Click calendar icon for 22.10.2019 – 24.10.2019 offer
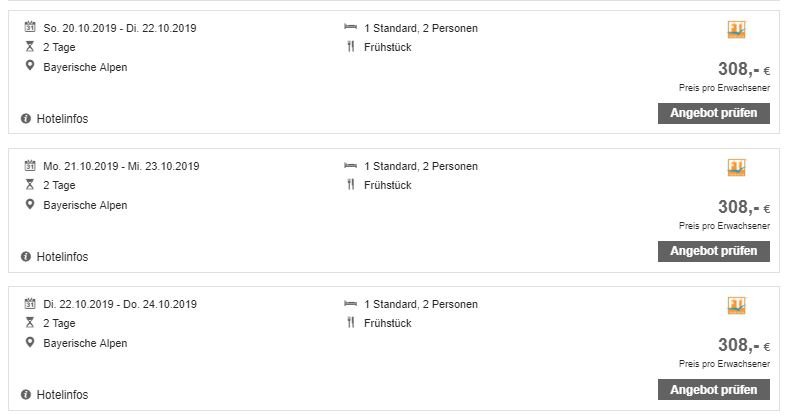 click(x=30, y=303)
